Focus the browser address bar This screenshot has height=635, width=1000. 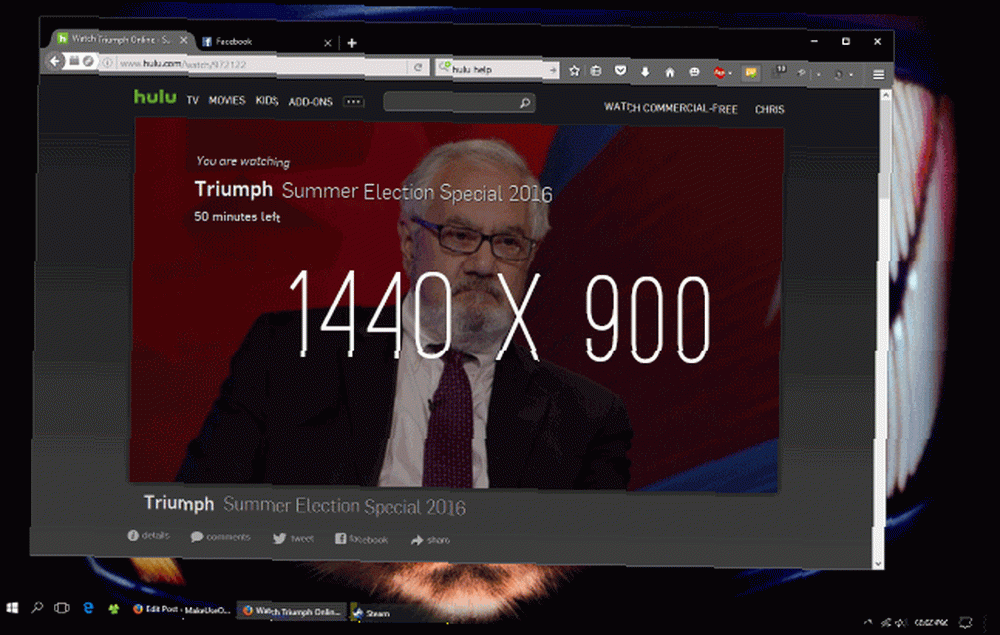pos(261,64)
